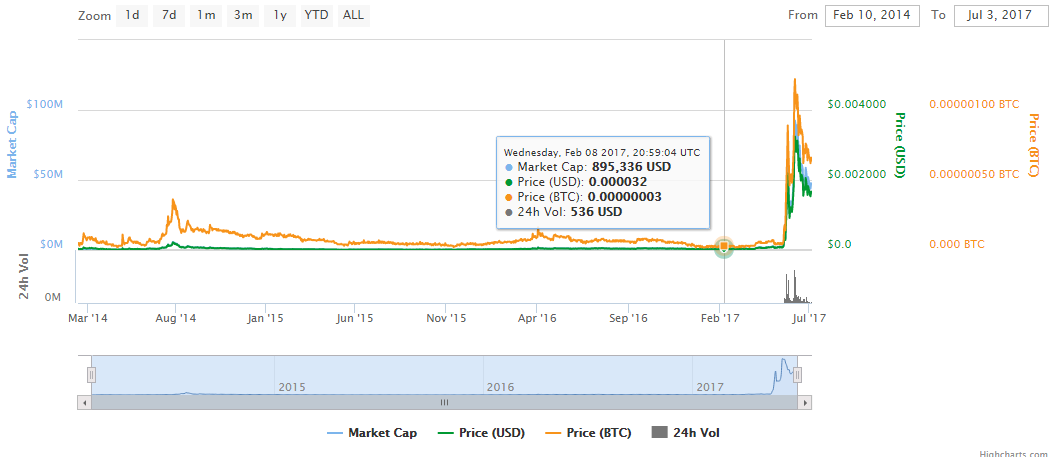This screenshot has width=1055, height=457.
Task: Click the 2017 label in navigator
Action: tap(710, 387)
